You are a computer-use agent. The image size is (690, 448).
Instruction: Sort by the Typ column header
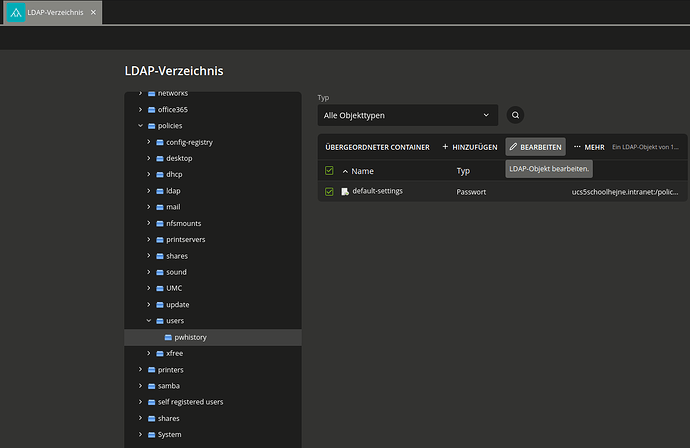click(463, 171)
